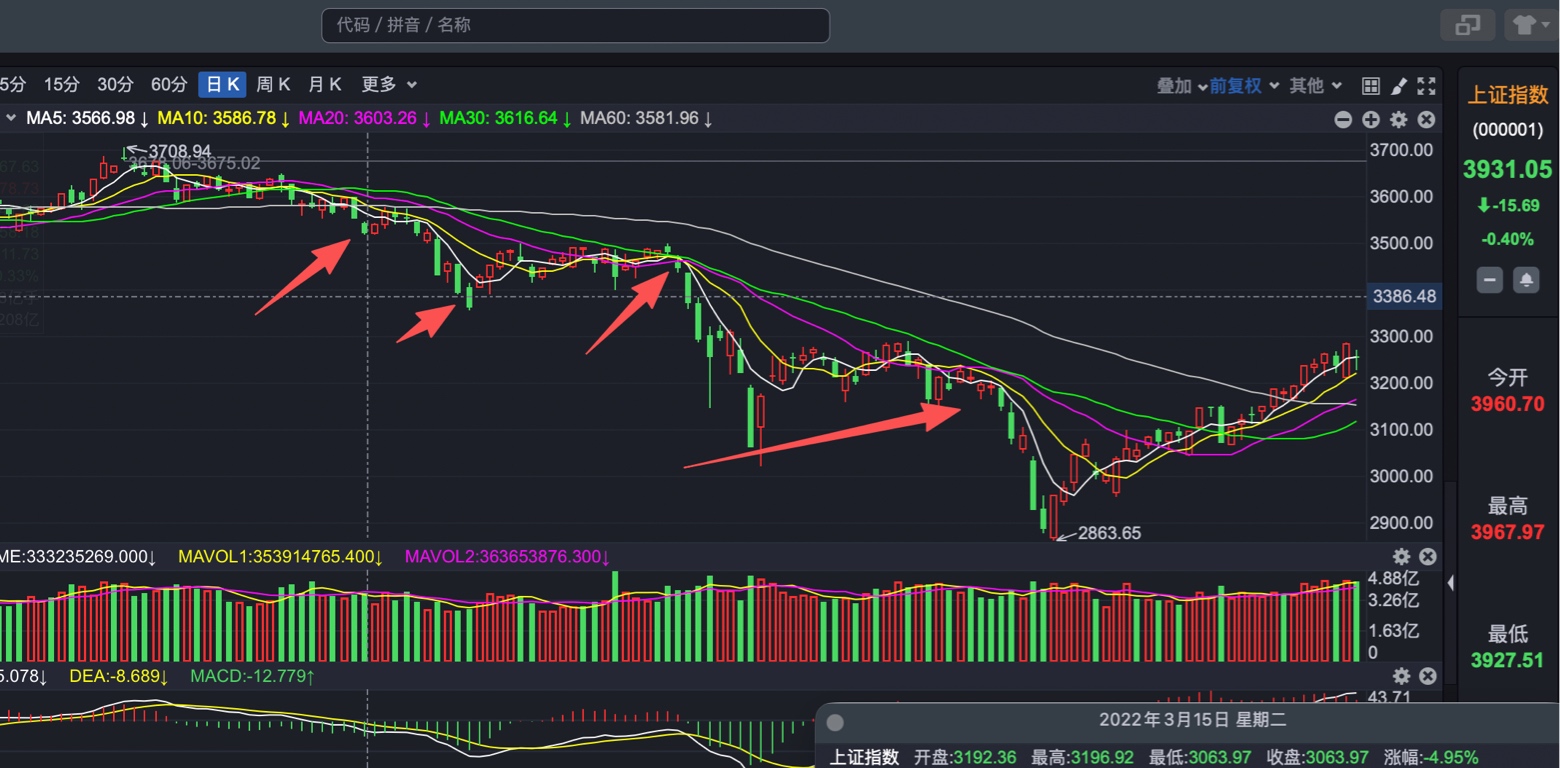The image size is (1560, 768).
Task: Enter fullscreen chart mode
Action: pyautogui.click(x=1427, y=86)
